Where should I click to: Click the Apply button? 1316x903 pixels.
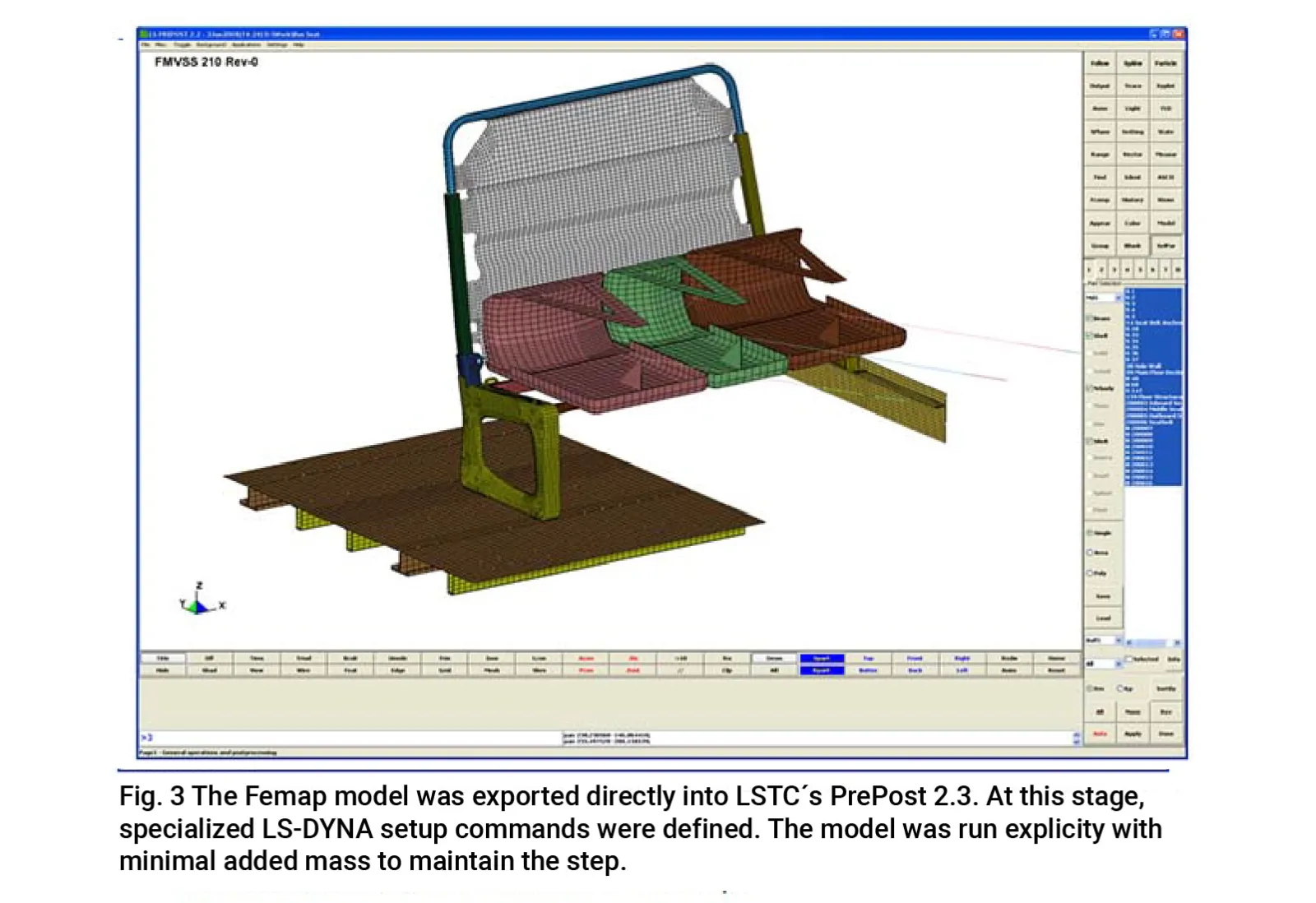pyautogui.click(x=1133, y=734)
